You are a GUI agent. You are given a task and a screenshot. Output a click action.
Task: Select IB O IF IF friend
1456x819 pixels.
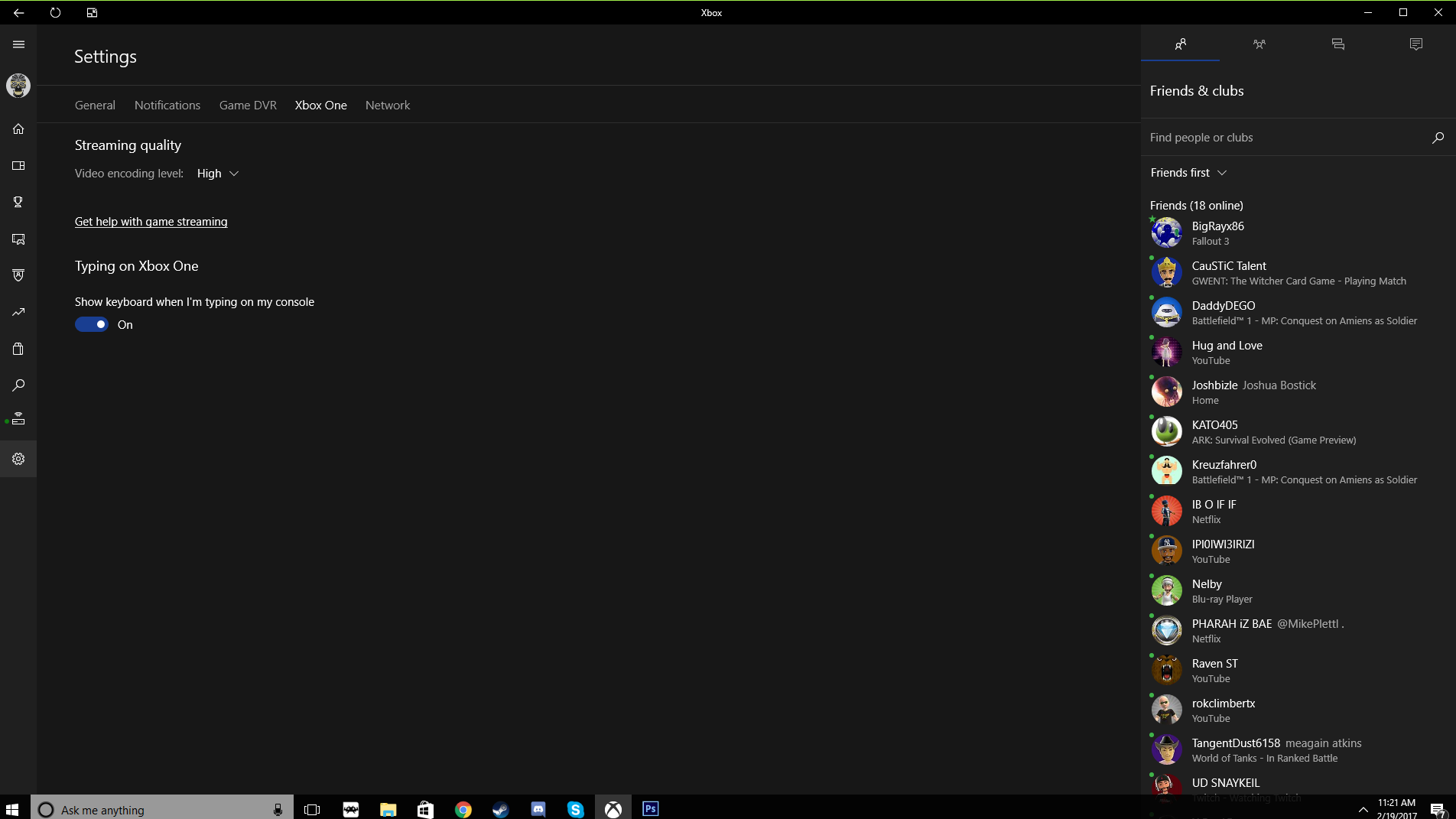pyautogui.click(x=1298, y=511)
